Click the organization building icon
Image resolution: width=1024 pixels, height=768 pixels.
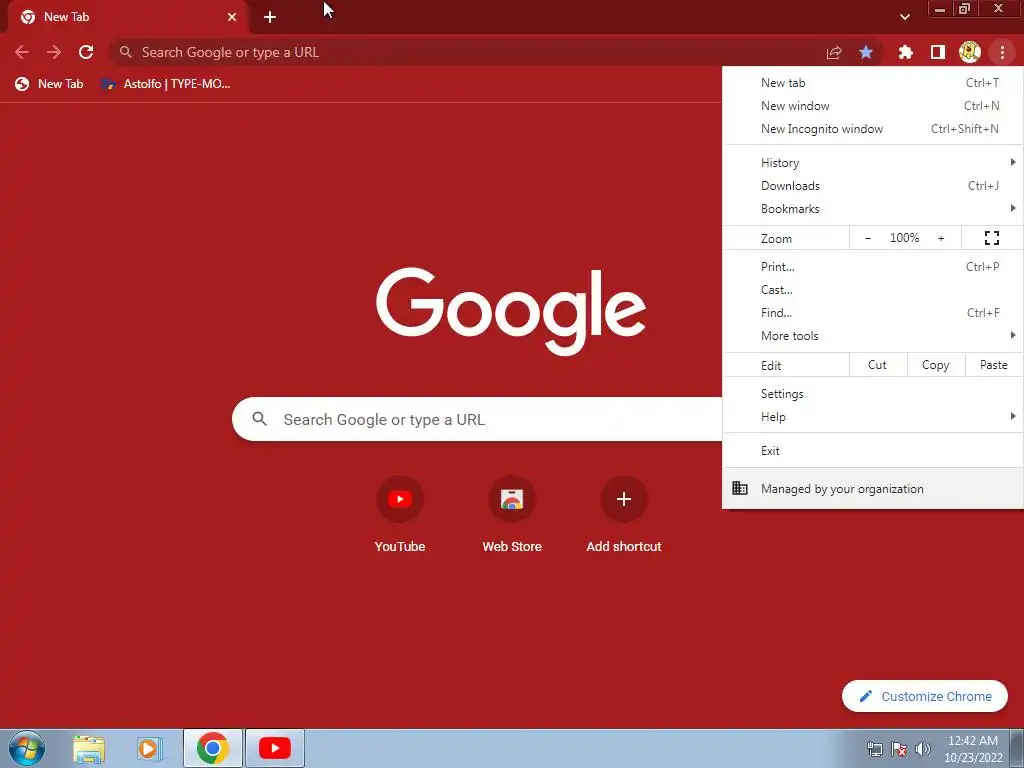tap(740, 488)
